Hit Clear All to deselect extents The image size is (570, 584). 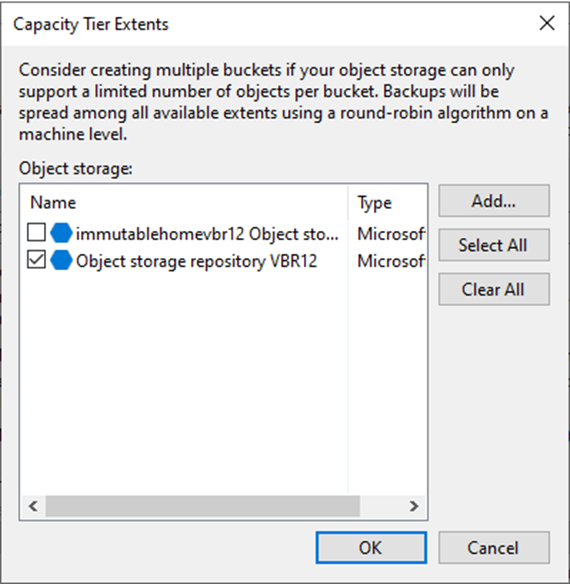[x=494, y=289]
